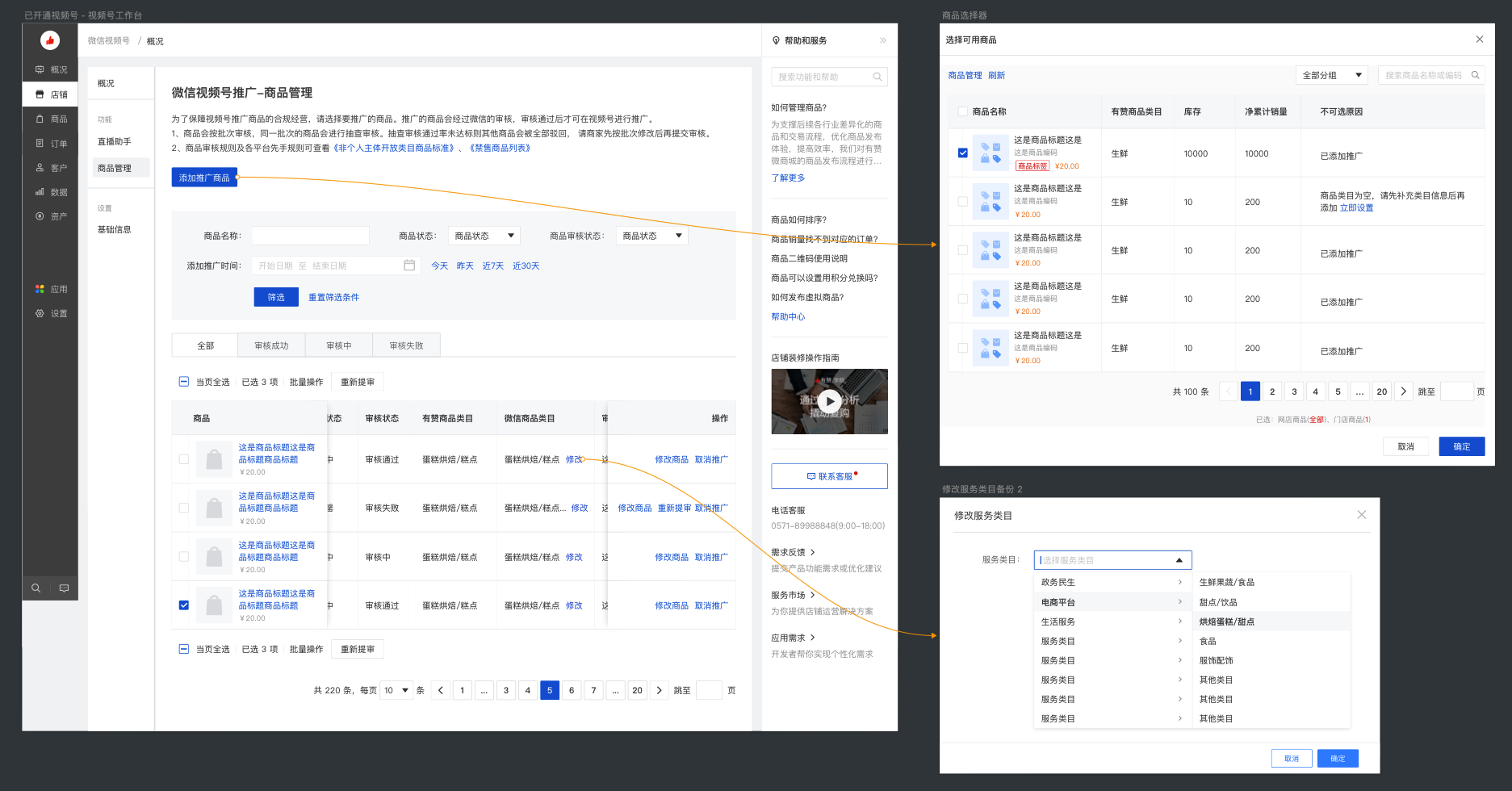The image size is (1512, 791).
Task: Open 应用 apps in the sidebar
Action: click(x=51, y=289)
